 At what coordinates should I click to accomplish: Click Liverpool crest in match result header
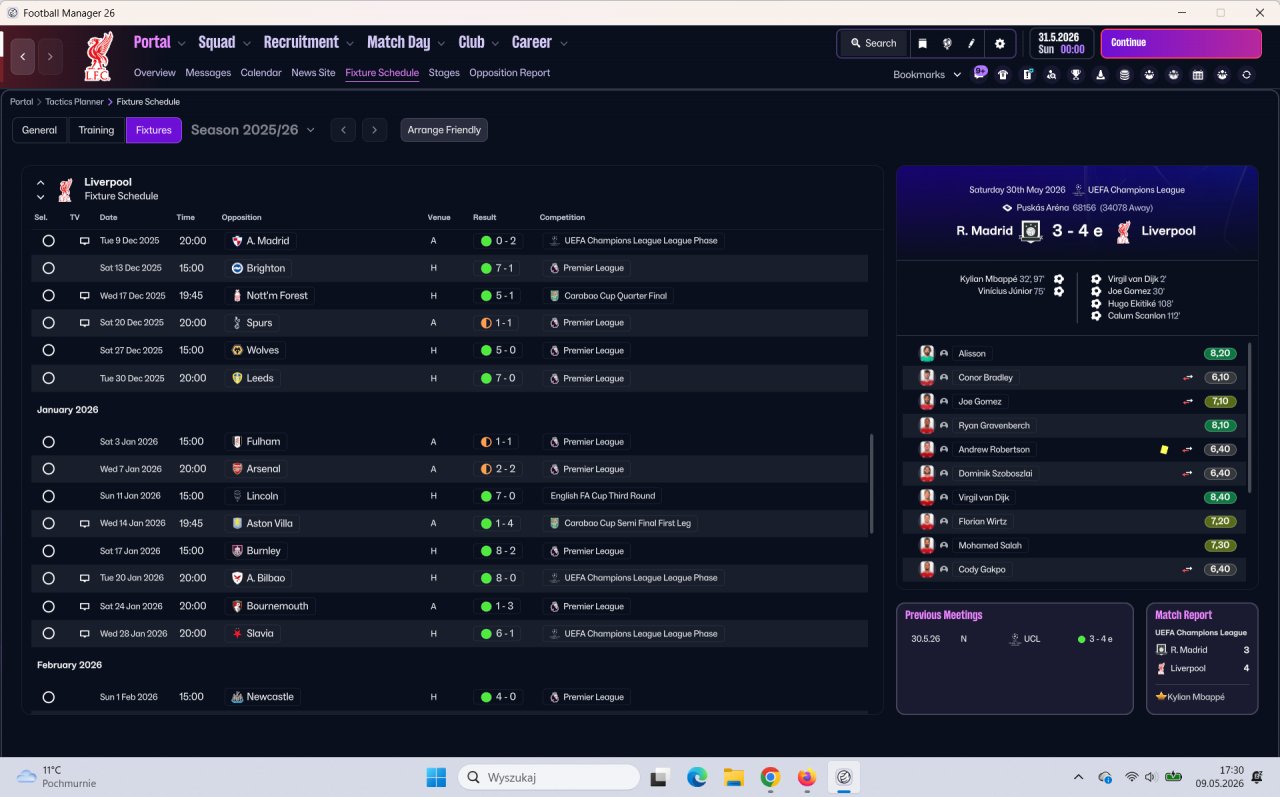click(x=1124, y=231)
